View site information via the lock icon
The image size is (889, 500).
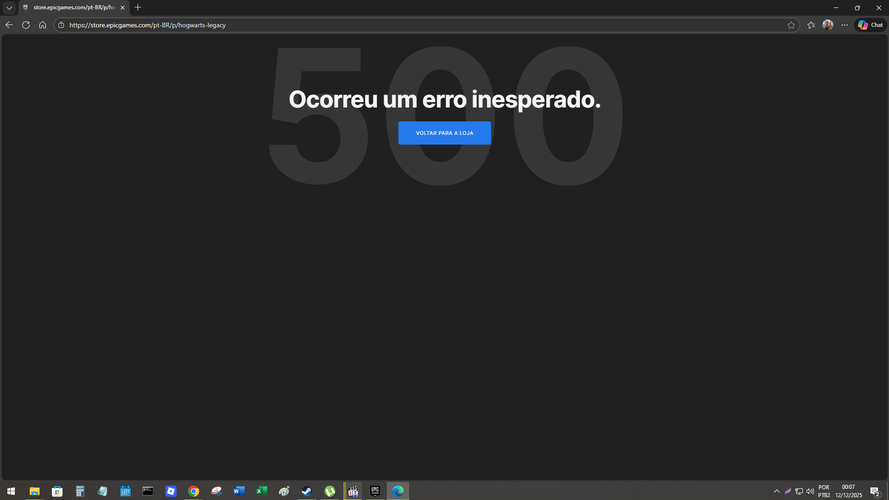click(61, 25)
